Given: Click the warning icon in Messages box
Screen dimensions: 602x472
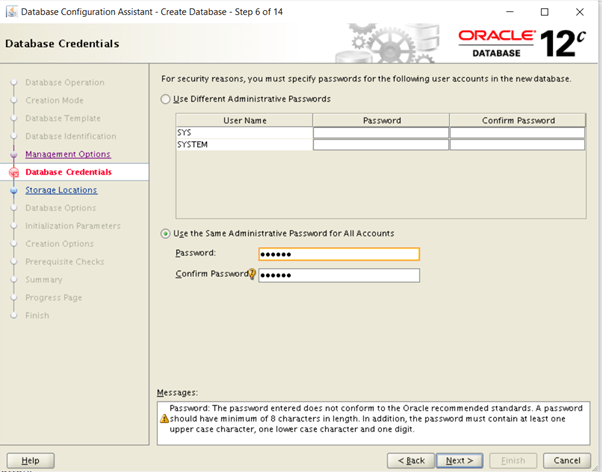Looking at the screenshot, I should click(165, 418).
